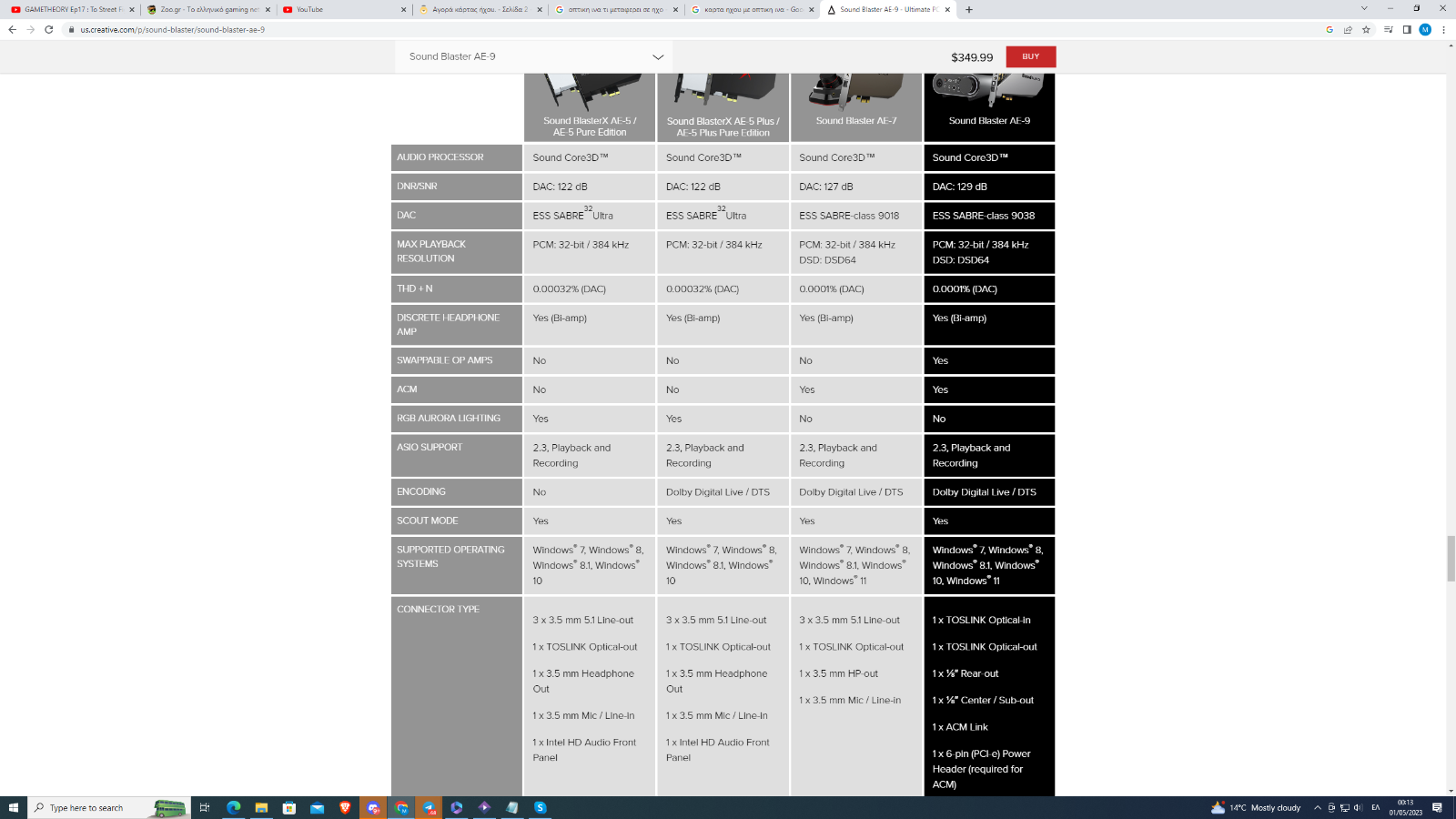Screen dimensions: 1456x819
Task: Share this page via the share icon
Action: coord(1348,29)
